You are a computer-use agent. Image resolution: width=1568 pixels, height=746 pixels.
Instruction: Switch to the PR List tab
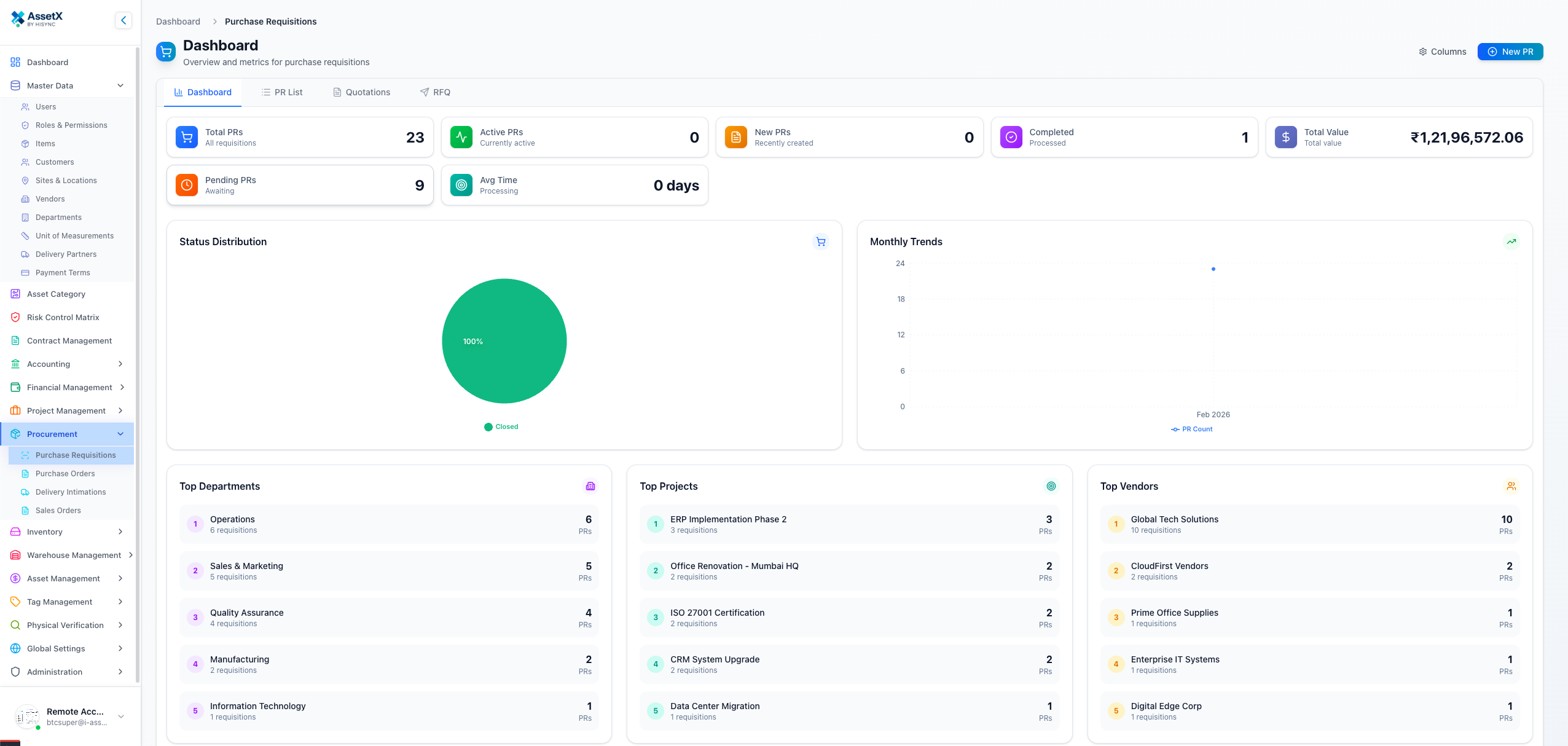pyautogui.click(x=283, y=92)
